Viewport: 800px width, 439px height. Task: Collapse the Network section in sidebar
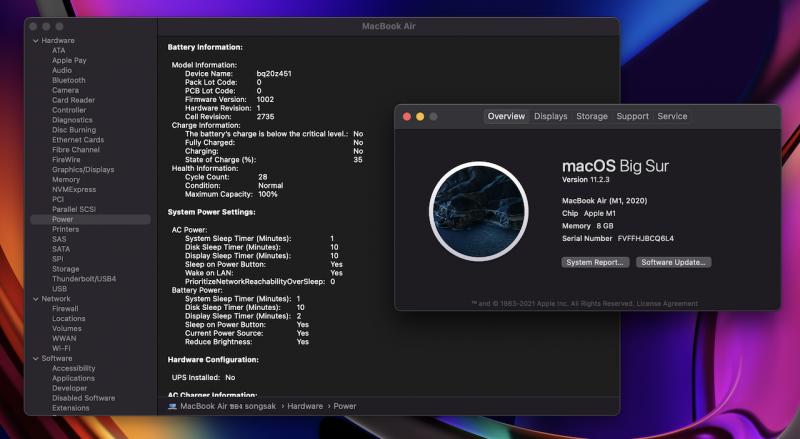tap(36, 299)
